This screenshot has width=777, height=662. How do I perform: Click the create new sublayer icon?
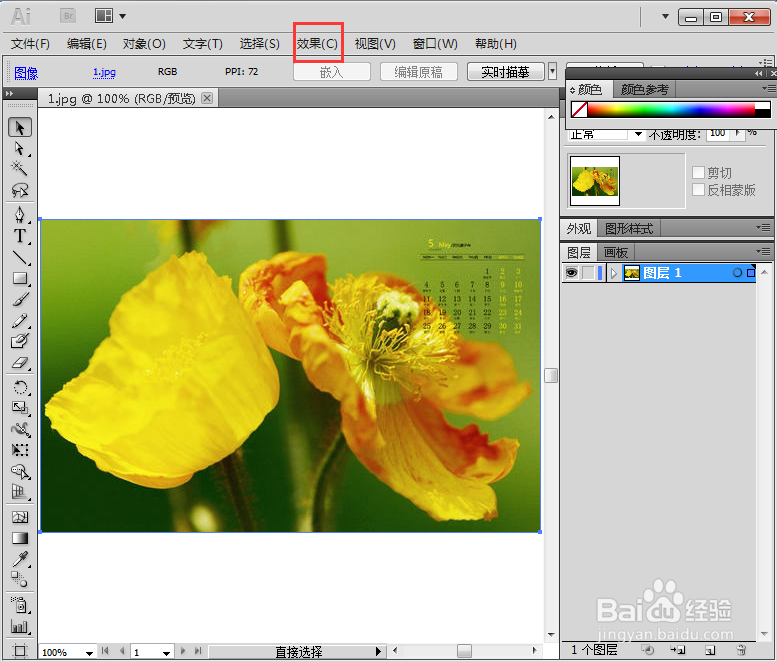[x=678, y=650]
